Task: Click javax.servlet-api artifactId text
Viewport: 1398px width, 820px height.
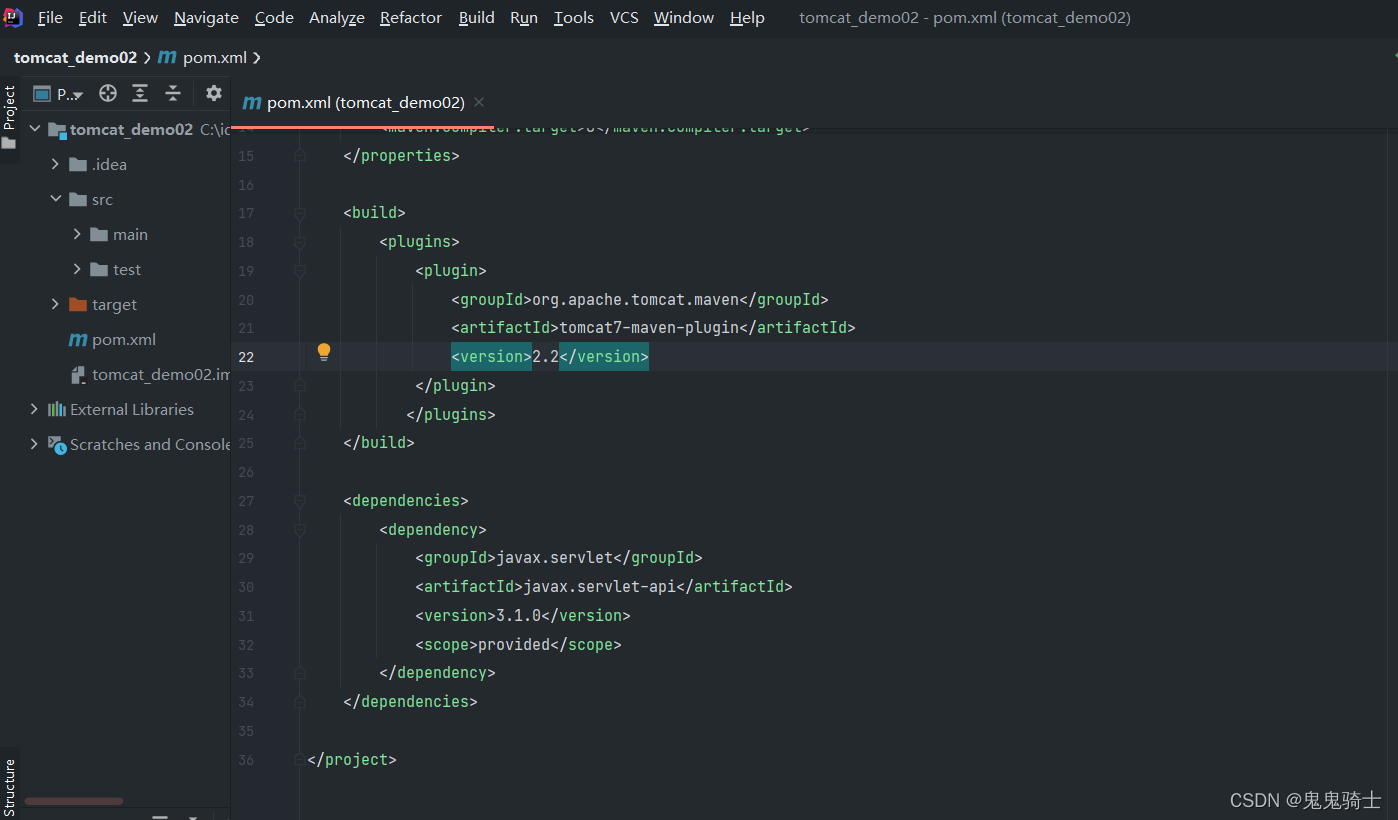Action: [599, 587]
